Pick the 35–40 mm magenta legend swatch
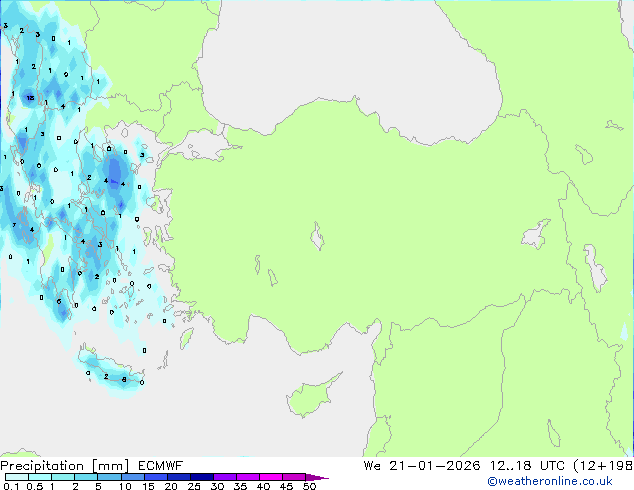This screenshot has height=490, width=634. coord(248,477)
